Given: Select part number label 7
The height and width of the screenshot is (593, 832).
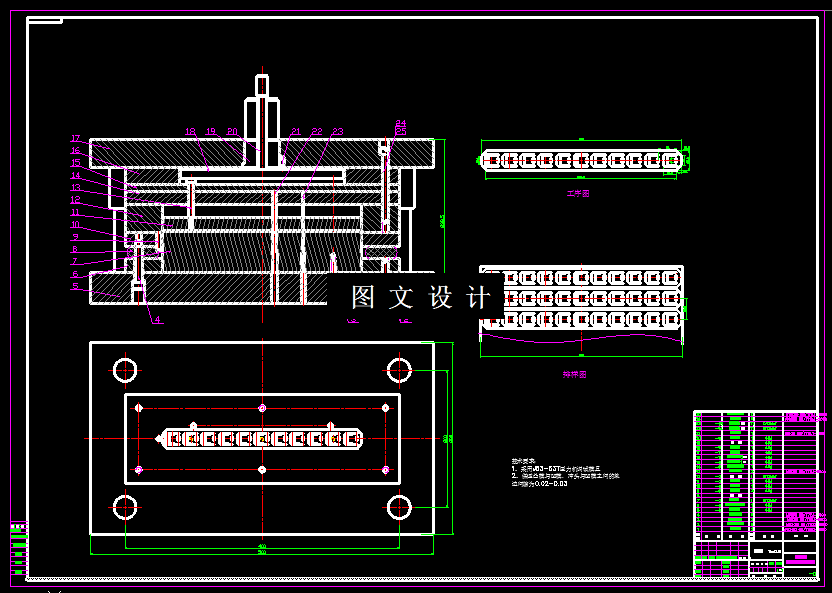Looking at the screenshot, I should (75, 261).
